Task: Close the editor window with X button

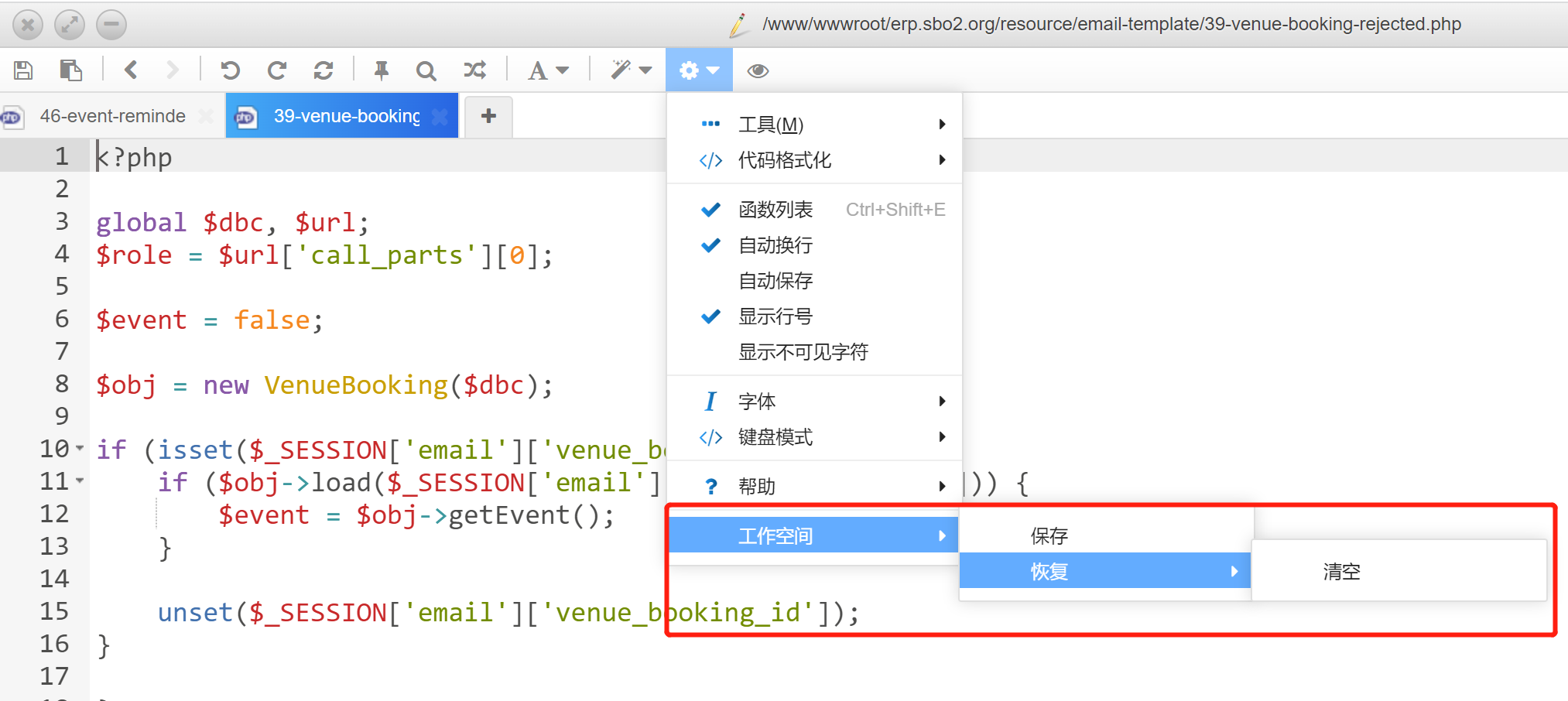Action: (x=28, y=25)
